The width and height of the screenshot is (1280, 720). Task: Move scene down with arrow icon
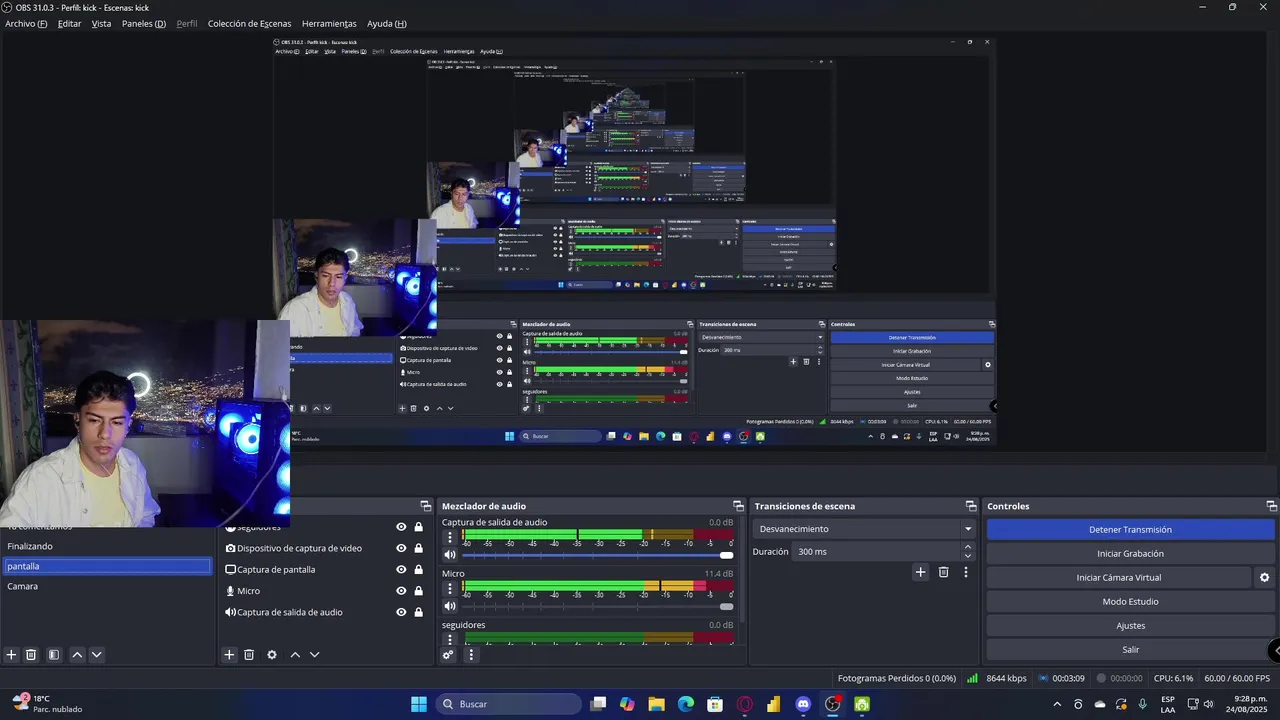pyautogui.click(x=96, y=655)
